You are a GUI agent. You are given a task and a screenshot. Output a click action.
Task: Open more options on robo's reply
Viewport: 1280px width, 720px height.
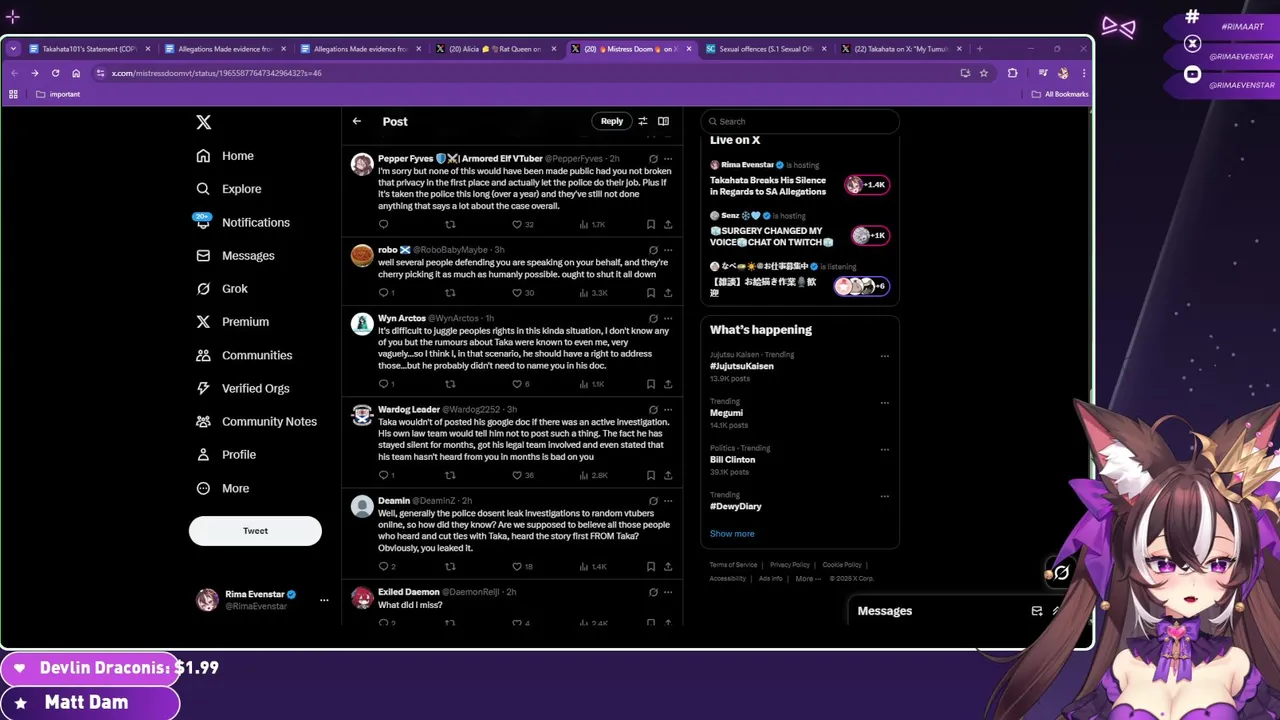(x=668, y=250)
